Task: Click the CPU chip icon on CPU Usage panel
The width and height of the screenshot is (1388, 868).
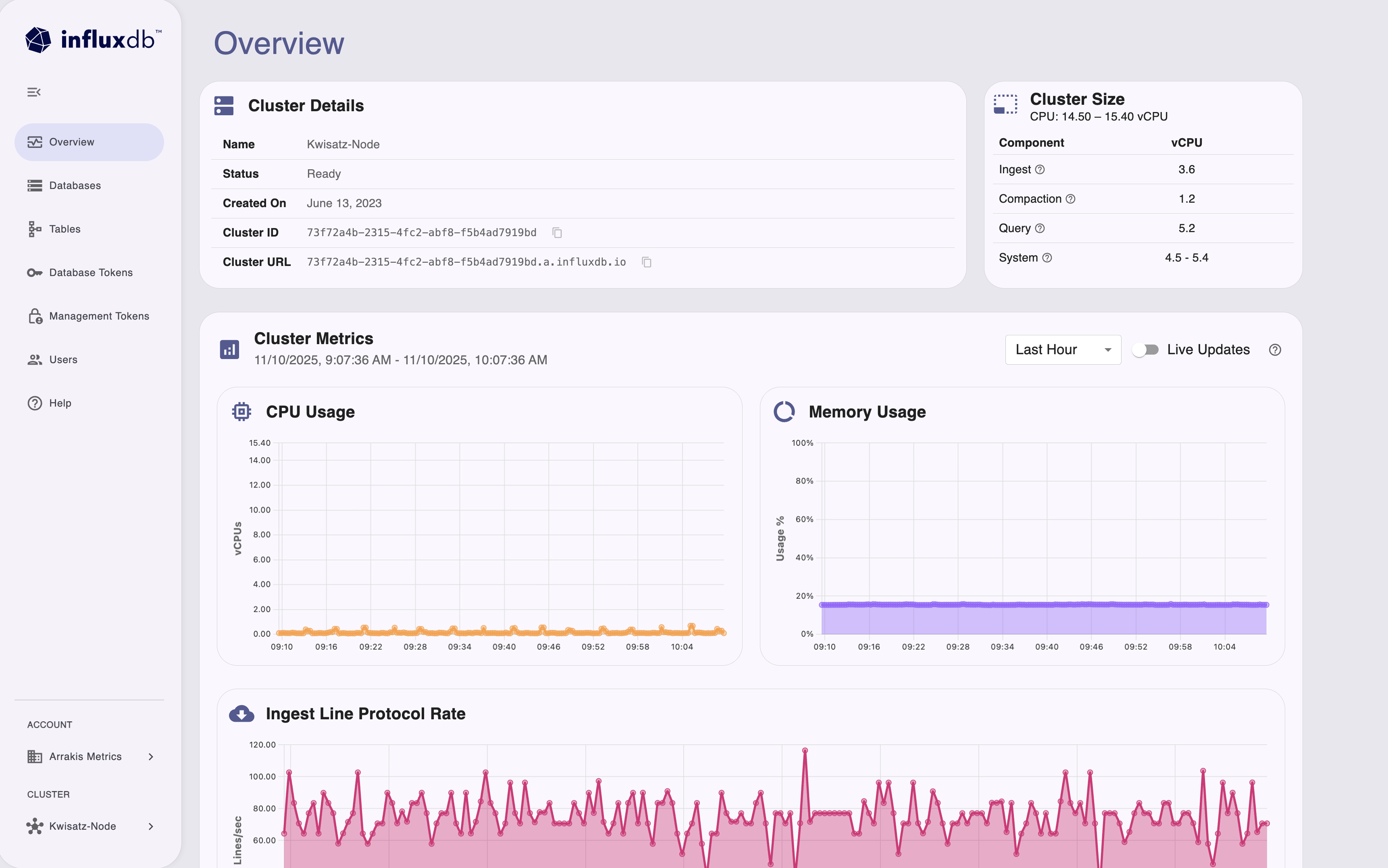Action: (x=242, y=411)
